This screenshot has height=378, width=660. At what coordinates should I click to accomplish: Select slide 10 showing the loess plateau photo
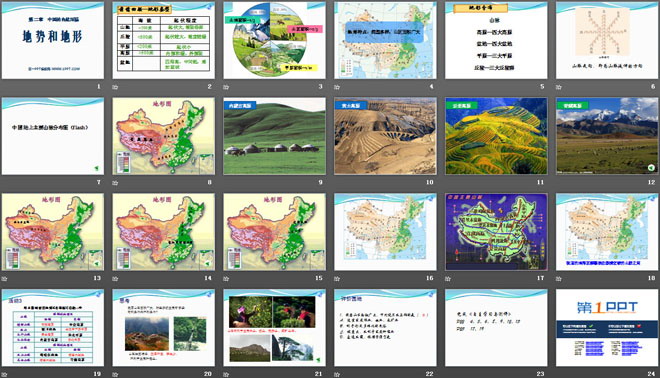(x=385, y=136)
